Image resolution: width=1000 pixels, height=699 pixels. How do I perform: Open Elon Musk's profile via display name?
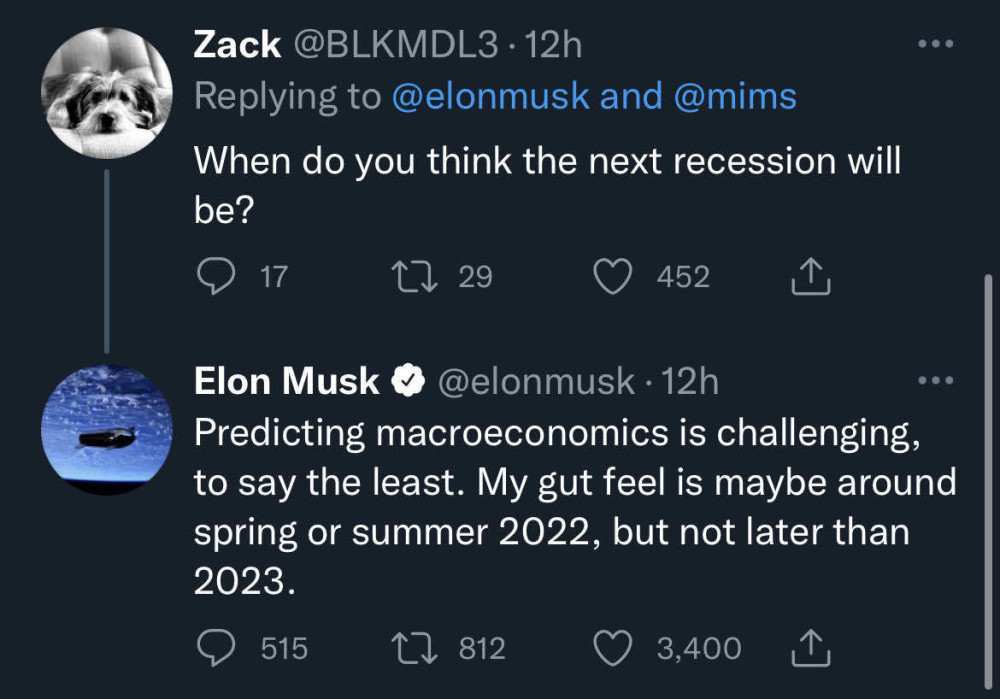(286, 381)
